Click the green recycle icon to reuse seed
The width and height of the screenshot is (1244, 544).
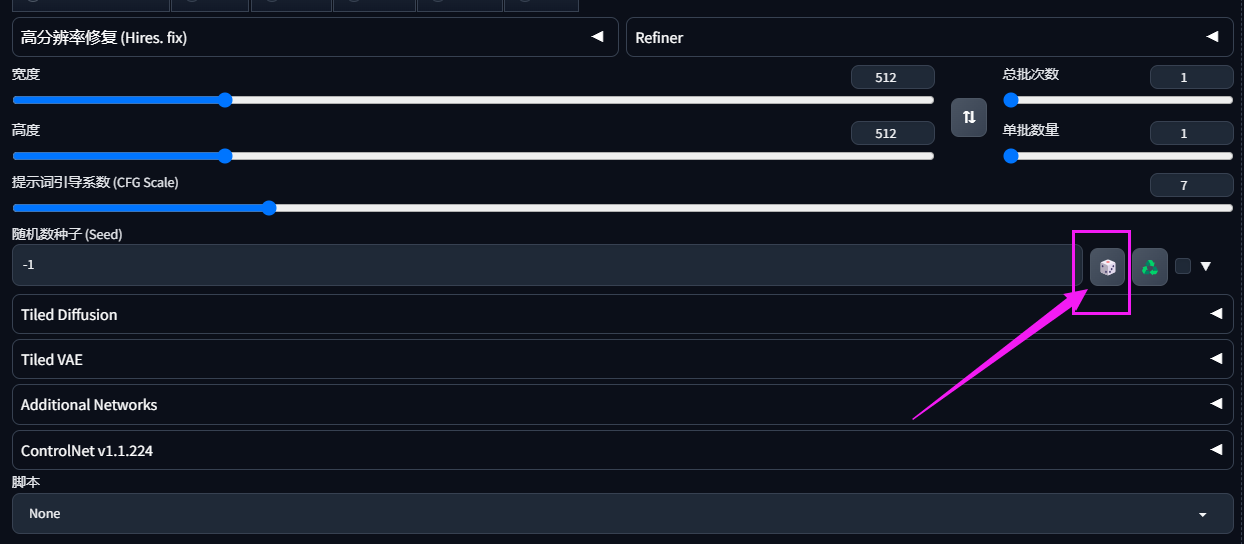click(x=1150, y=267)
